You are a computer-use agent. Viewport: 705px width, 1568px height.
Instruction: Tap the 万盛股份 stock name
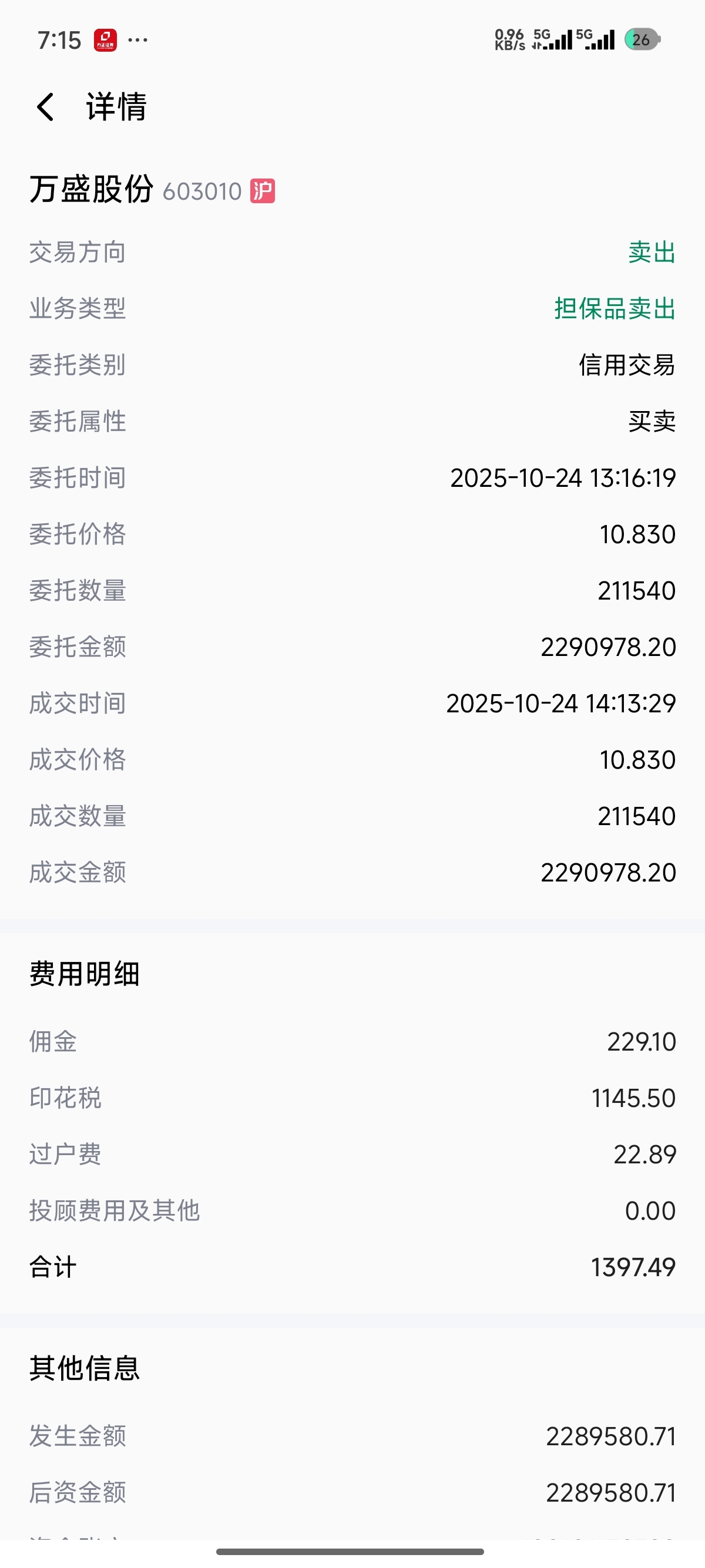[x=91, y=189]
